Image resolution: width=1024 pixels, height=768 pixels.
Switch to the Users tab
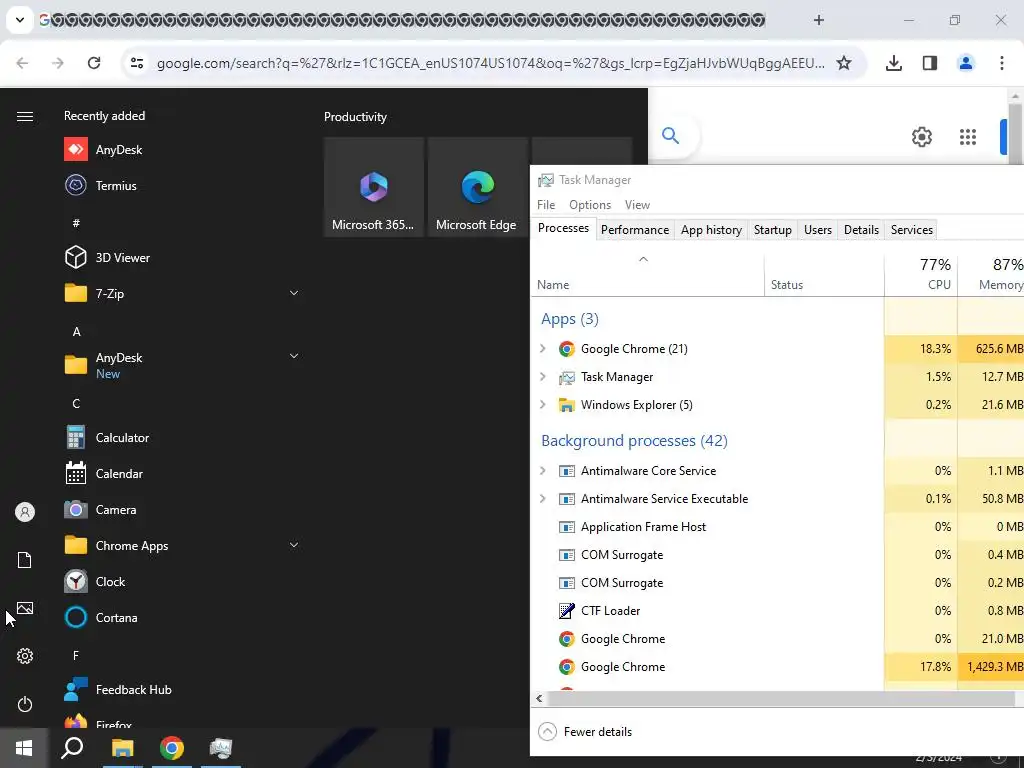[x=818, y=230]
